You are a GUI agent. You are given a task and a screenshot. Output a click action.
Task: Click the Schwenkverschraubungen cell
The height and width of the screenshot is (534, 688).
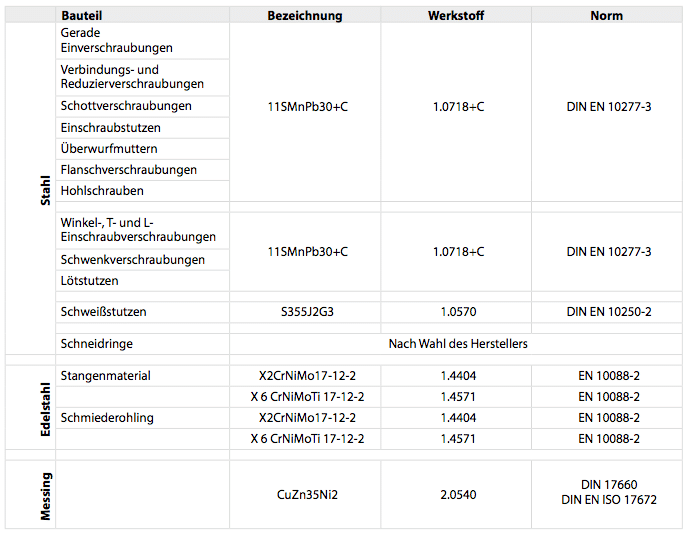point(132,260)
